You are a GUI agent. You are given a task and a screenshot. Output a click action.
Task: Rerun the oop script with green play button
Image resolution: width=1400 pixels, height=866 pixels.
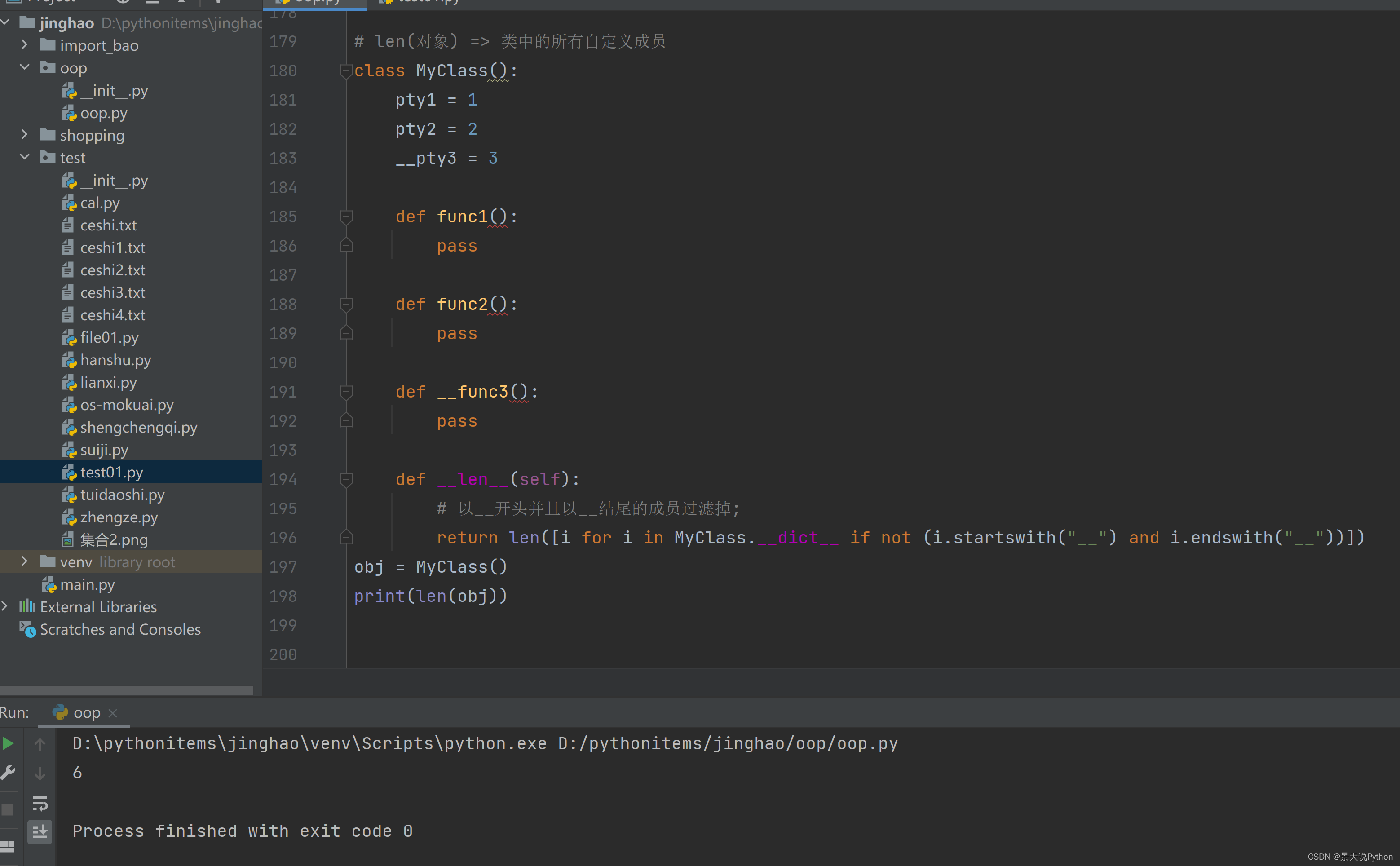(x=8, y=743)
